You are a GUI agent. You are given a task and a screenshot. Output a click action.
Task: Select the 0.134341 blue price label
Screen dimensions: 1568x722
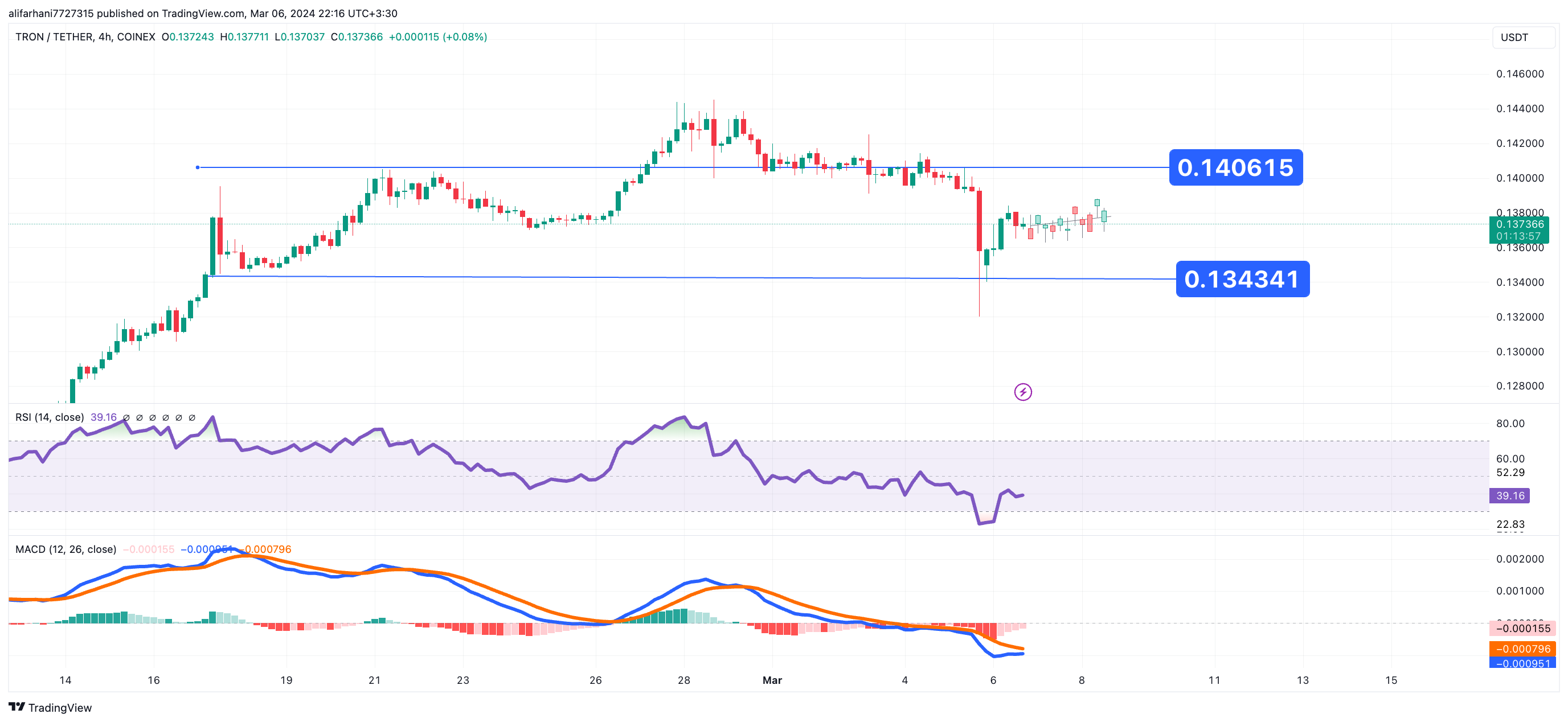pos(1242,280)
